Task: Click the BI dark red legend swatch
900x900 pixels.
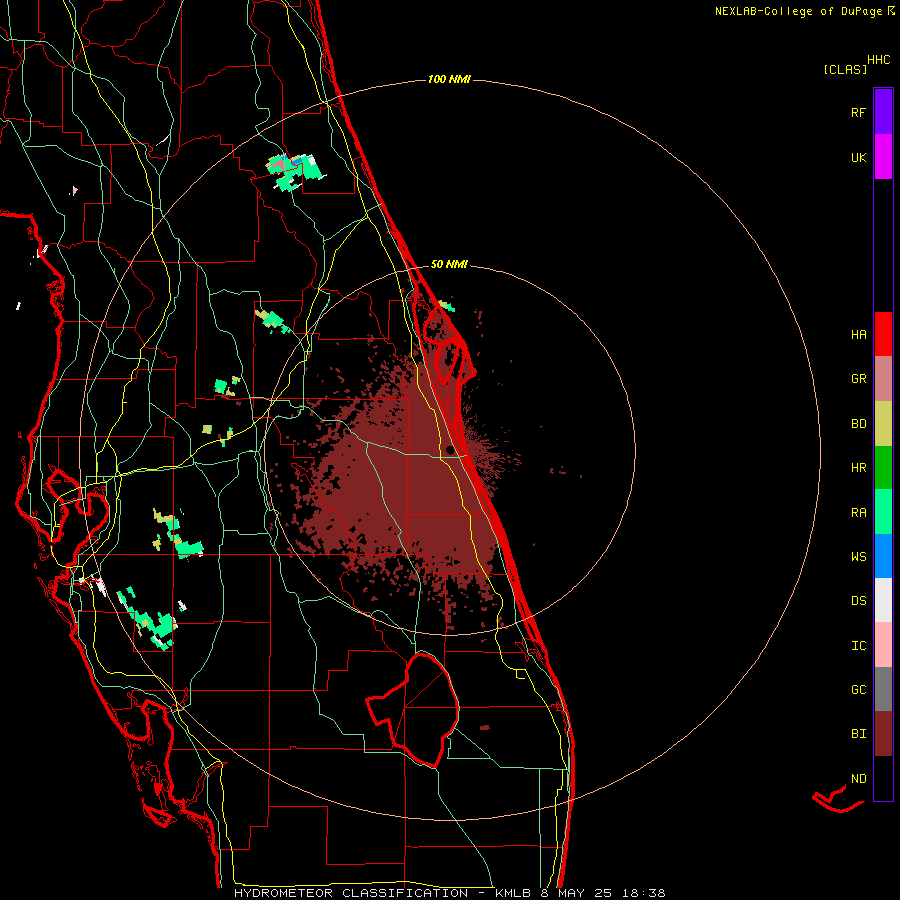Action: point(883,734)
